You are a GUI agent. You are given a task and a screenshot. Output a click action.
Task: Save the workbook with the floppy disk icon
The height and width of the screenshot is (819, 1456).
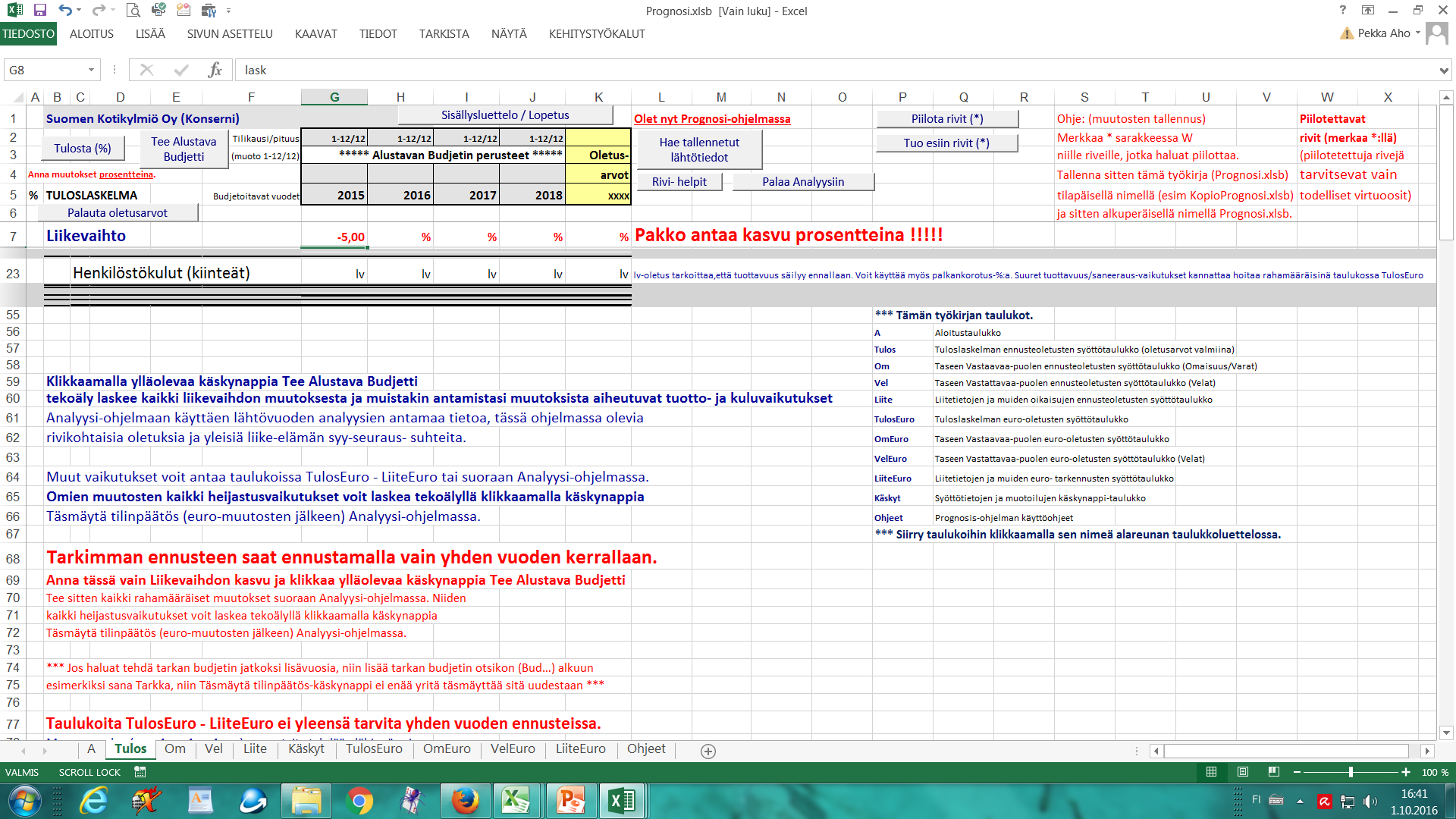click(x=40, y=11)
